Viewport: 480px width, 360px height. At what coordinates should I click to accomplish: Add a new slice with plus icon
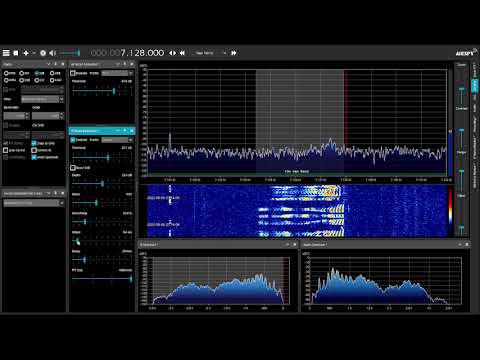tap(26, 53)
